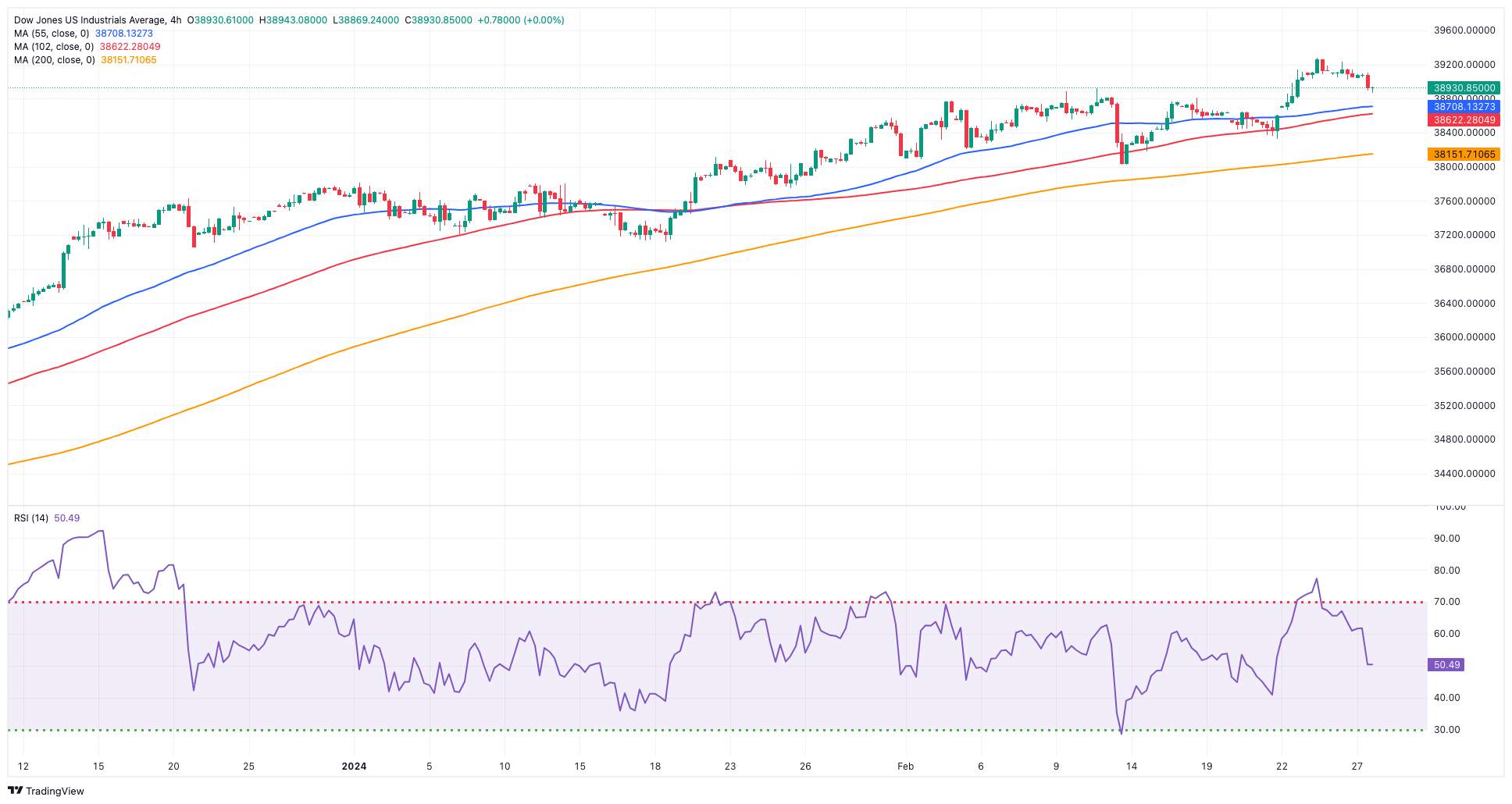Click the Feb date axis label

(x=905, y=767)
